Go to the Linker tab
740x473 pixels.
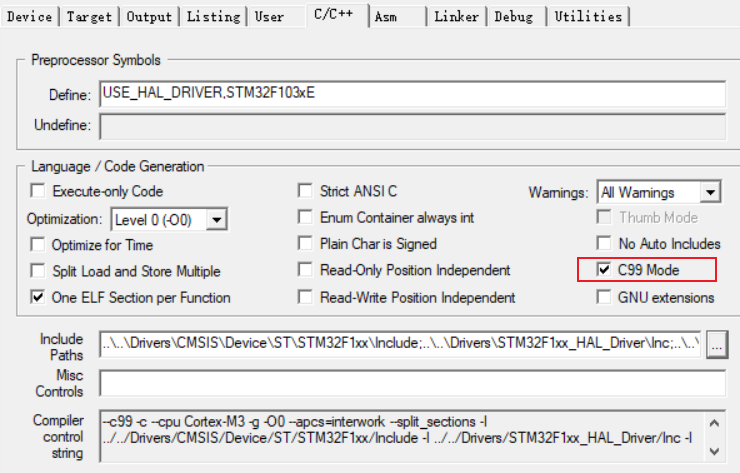pos(456,16)
